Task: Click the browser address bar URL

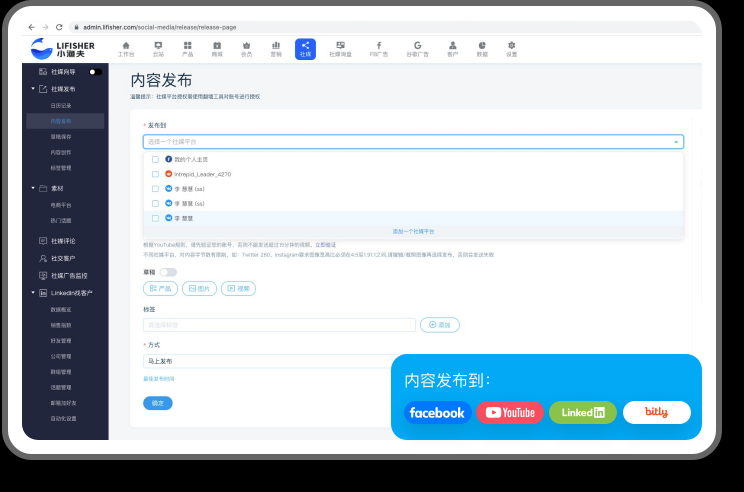Action: (160, 27)
